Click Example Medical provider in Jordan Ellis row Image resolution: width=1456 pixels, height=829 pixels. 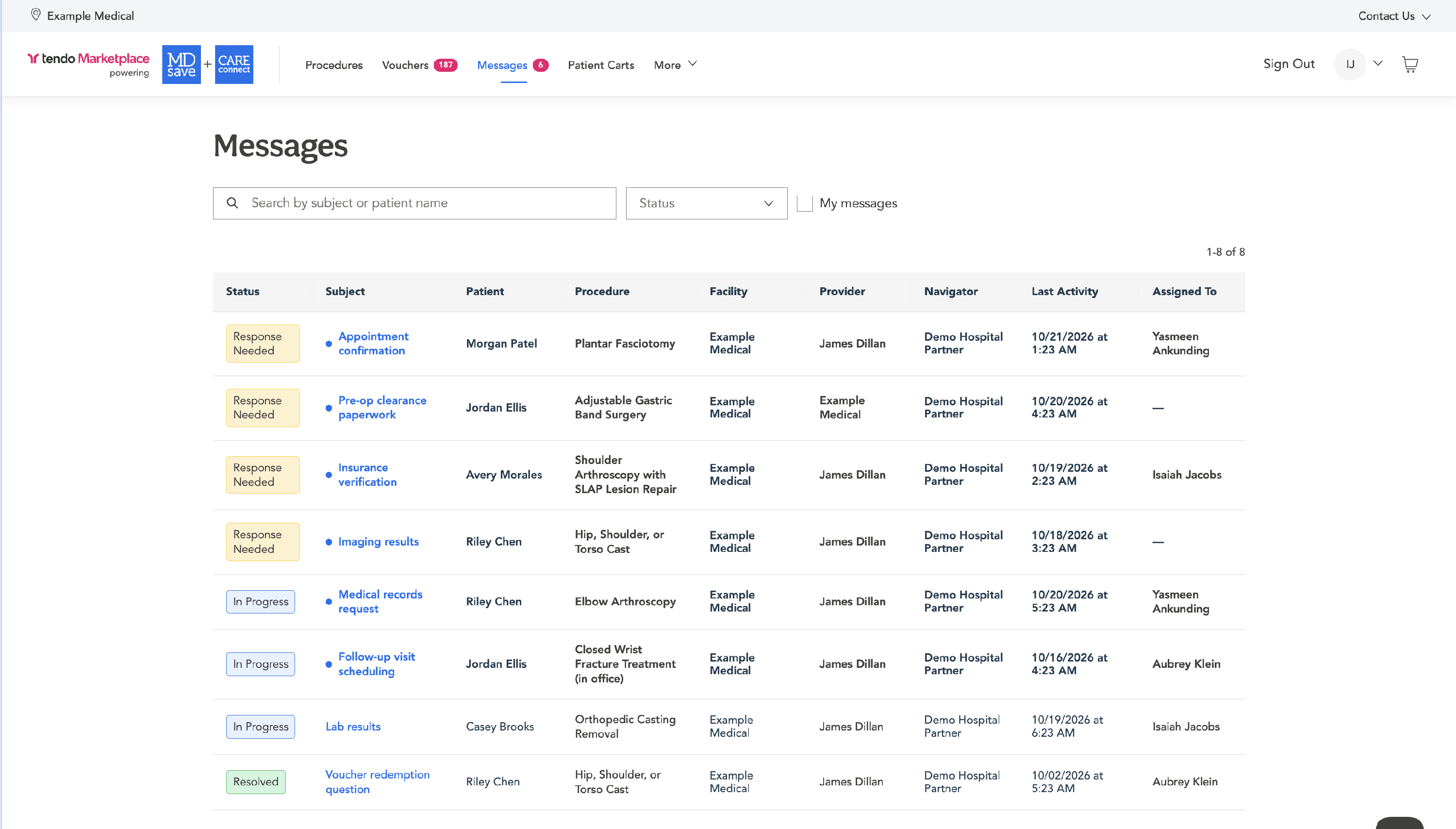842,408
